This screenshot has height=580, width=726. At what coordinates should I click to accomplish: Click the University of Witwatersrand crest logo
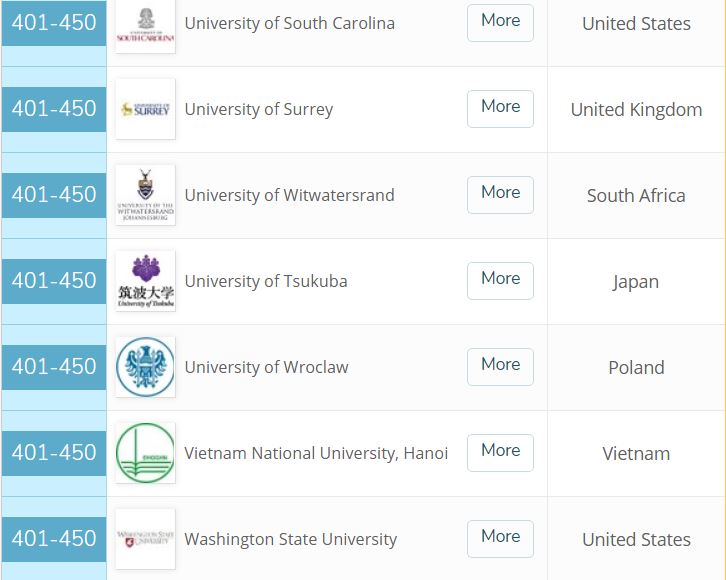[x=145, y=195]
